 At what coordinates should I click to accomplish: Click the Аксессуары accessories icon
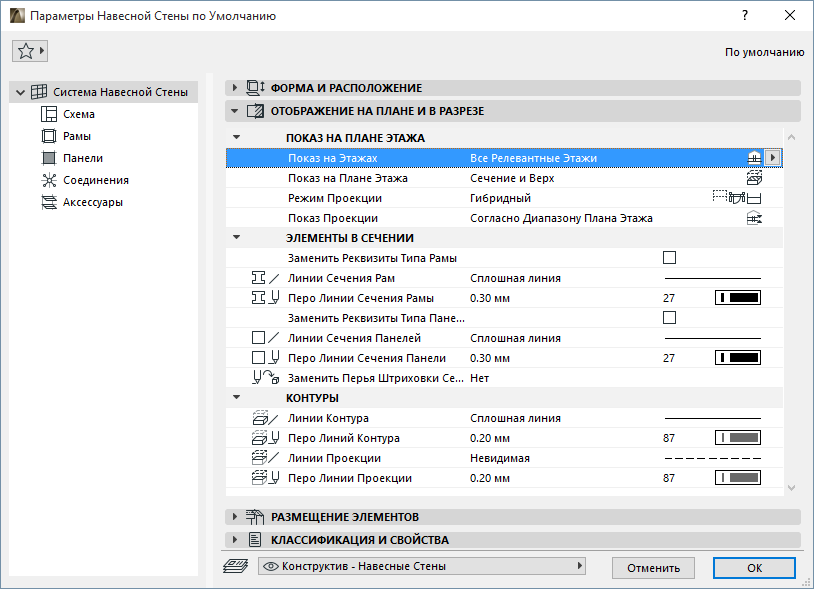tap(49, 202)
